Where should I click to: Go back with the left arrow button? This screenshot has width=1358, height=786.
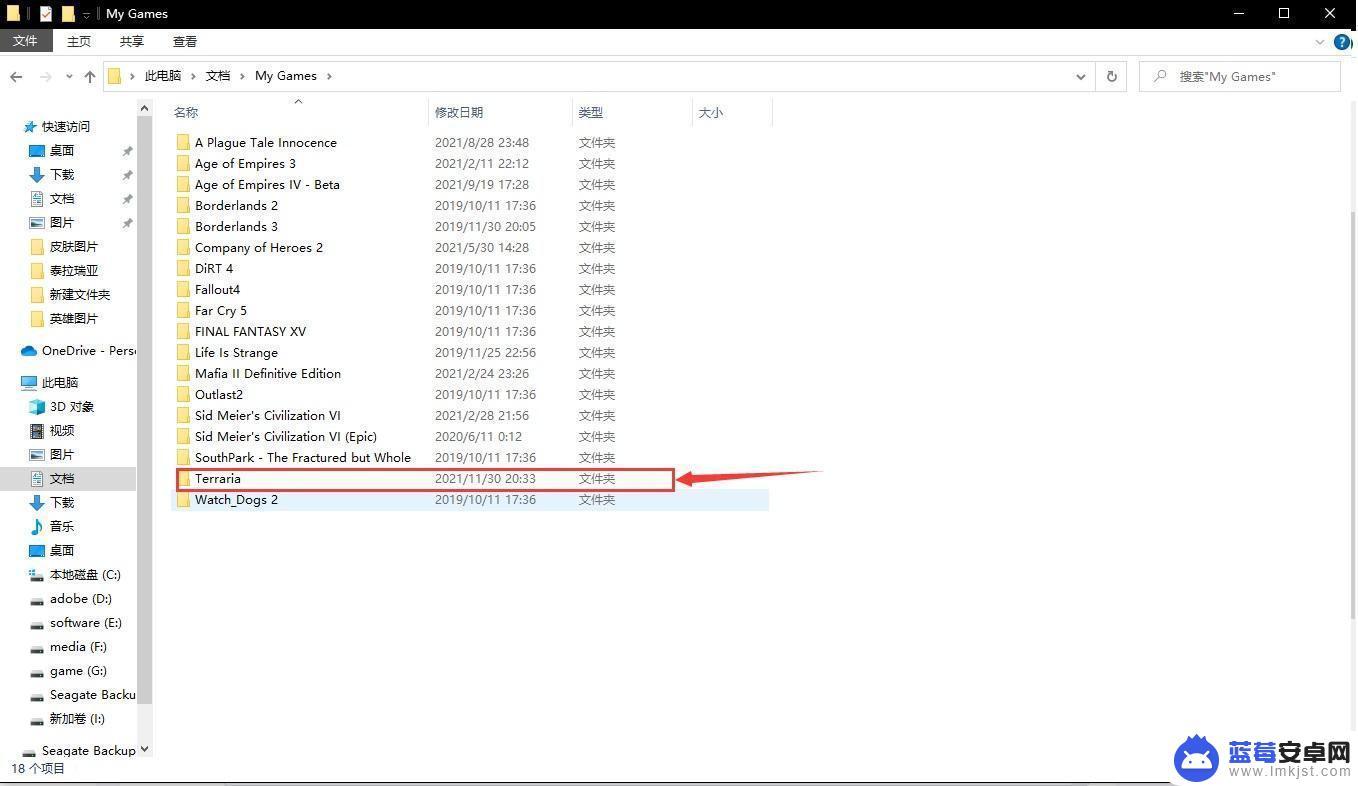click(16, 76)
